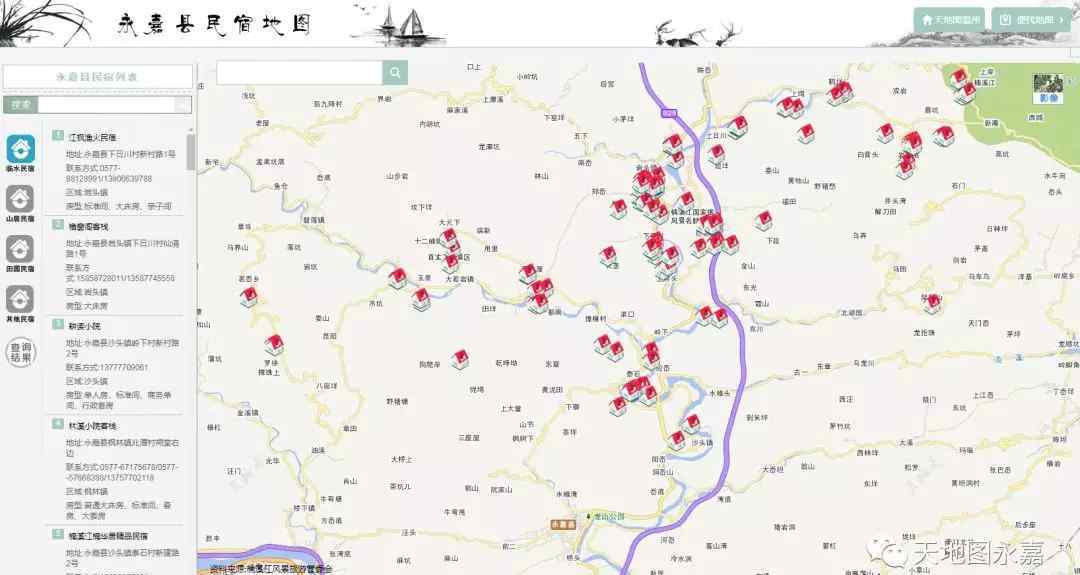Image resolution: width=1080 pixels, height=575 pixels.
Task: Click the house marker above 碧莲上
Action: coord(274,344)
